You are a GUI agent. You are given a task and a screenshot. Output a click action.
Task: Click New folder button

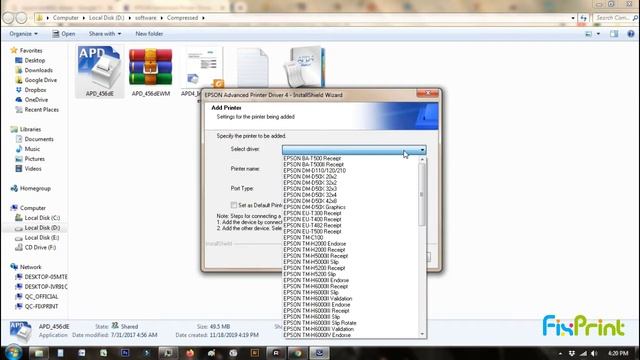click(x=149, y=34)
